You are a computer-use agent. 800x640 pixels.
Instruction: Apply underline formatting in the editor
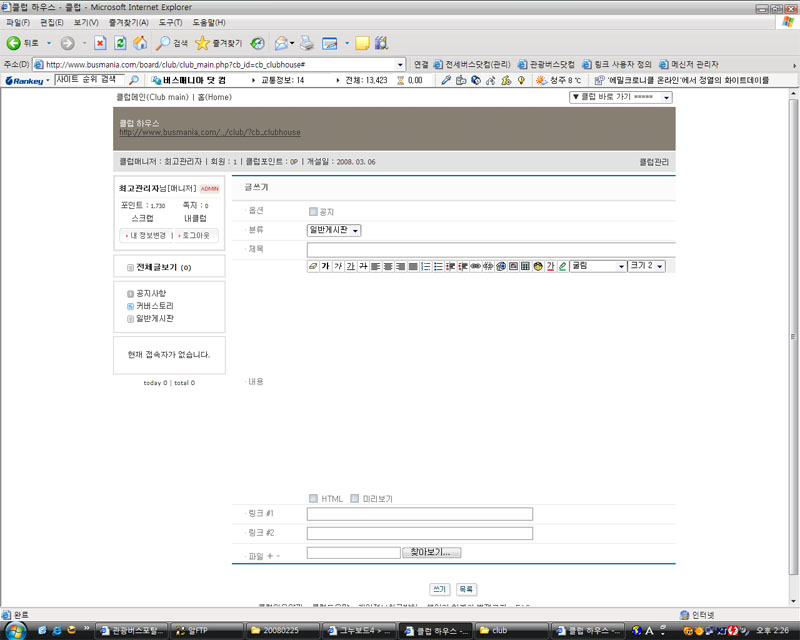[x=351, y=266]
